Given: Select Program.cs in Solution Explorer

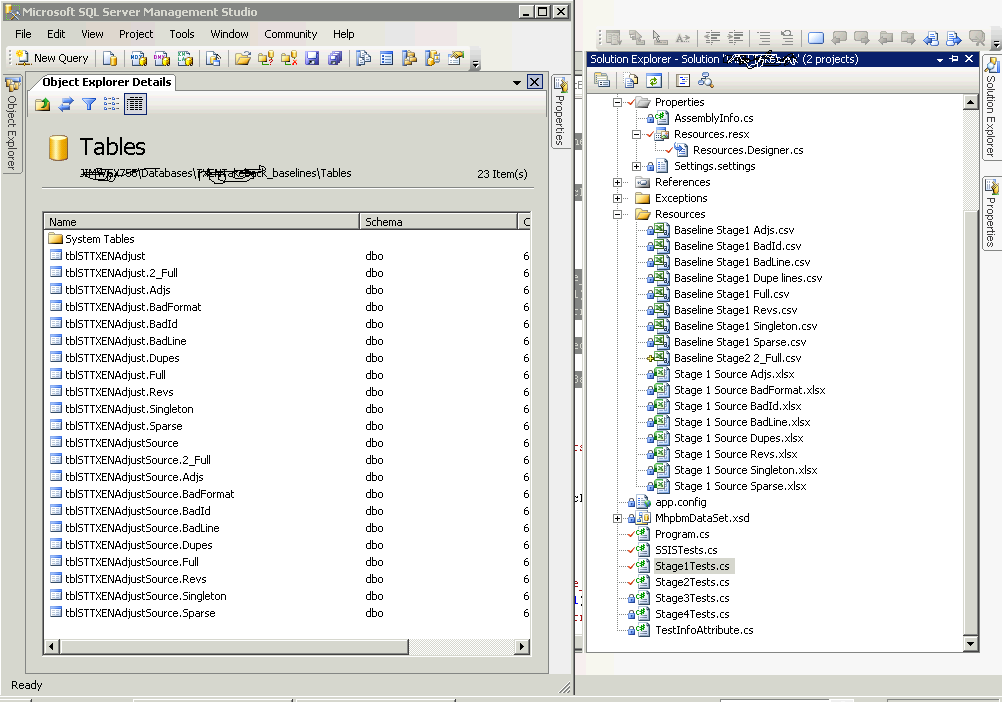Looking at the screenshot, I should pos(682,534).
